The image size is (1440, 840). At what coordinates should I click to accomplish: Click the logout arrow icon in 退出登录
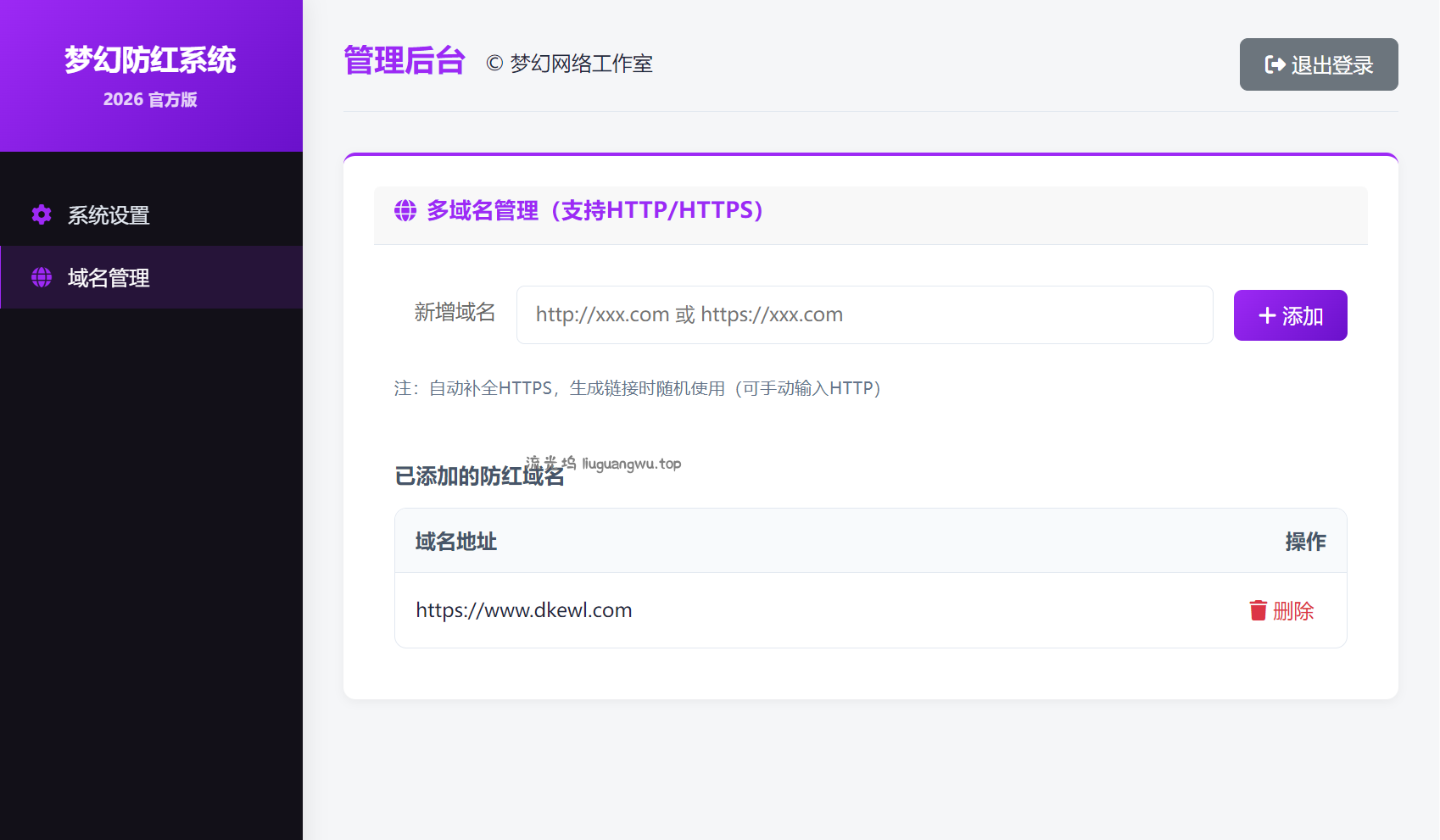1275,65
